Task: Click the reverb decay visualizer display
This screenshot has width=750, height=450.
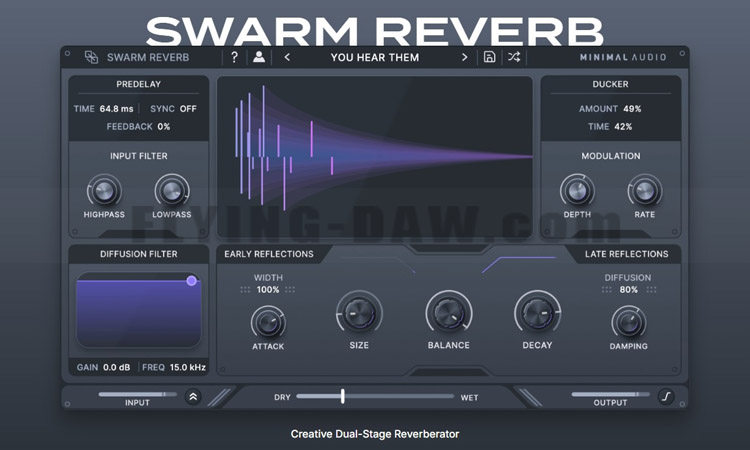Action: click(x=375, y=156)
